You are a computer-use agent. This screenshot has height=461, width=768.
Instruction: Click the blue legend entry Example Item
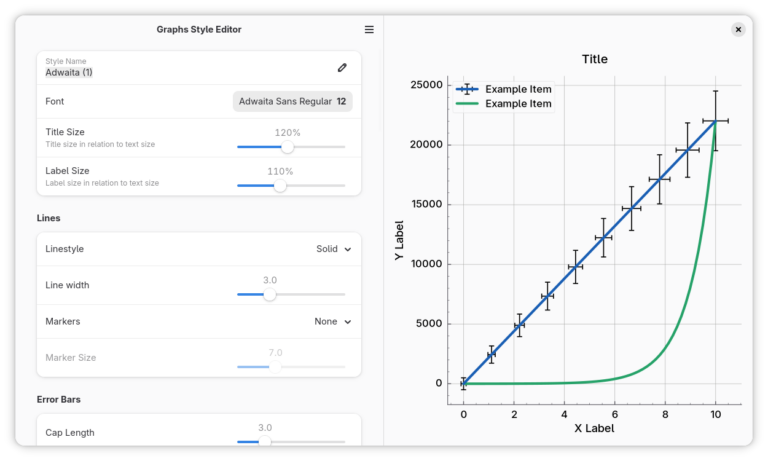coord(517,89)
